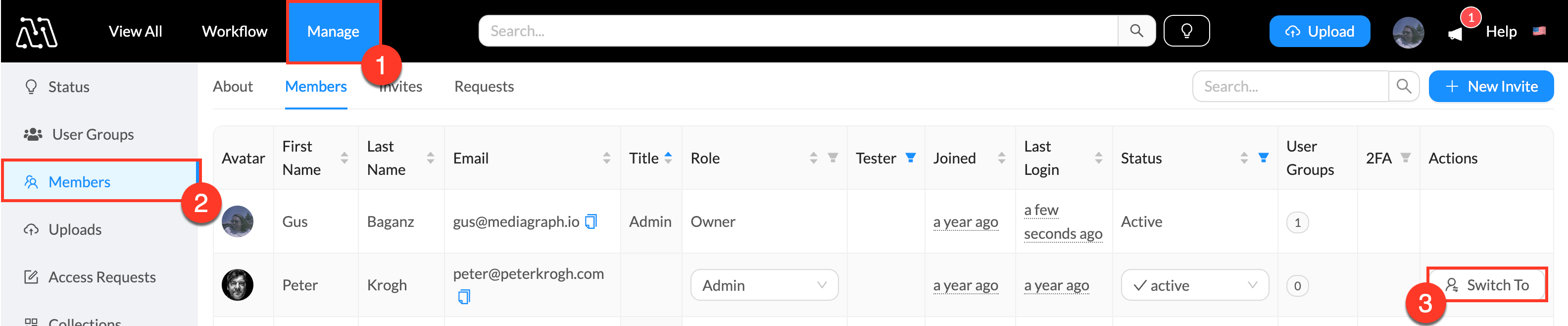This screenshot has width=1568, height=326.
Task: Toggle the Status column filter
Action: click(x=1264, y=159)
